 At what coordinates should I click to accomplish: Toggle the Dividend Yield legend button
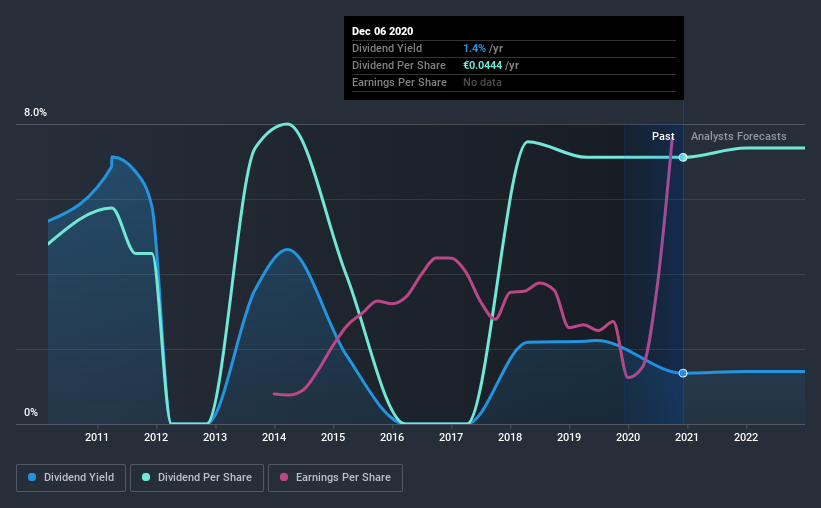[71, 478]
